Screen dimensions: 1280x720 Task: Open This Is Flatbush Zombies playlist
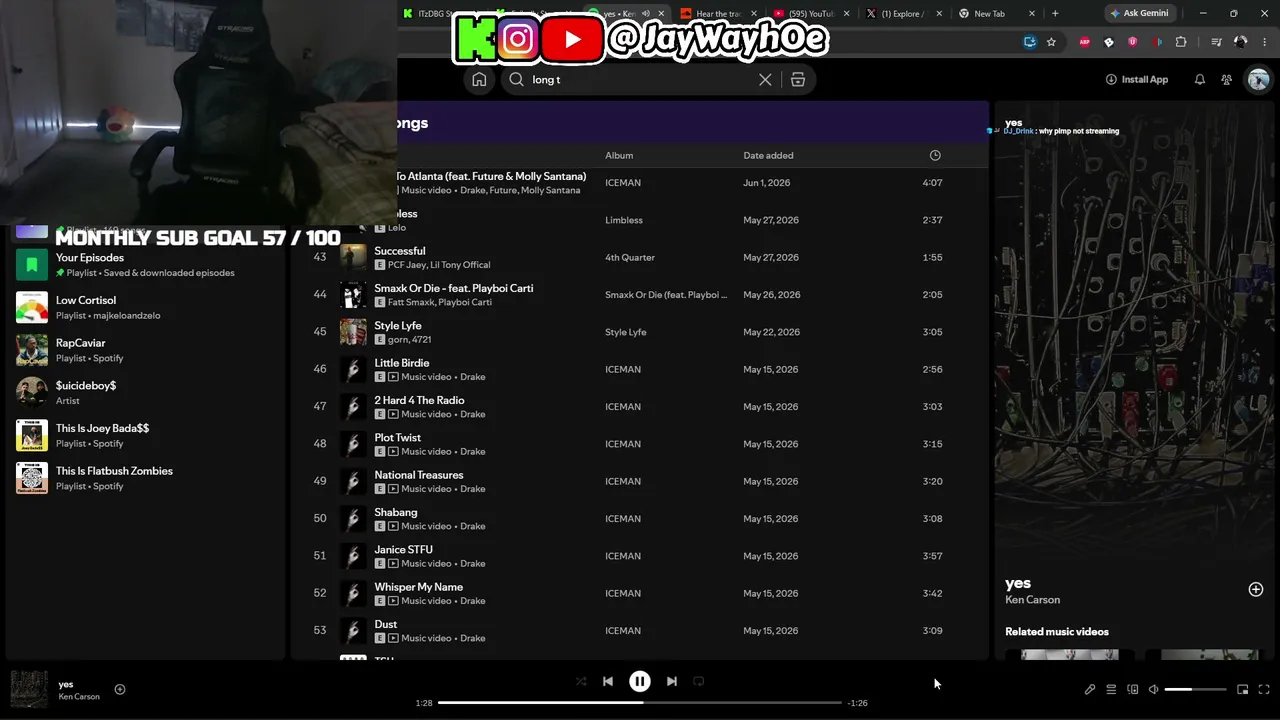145,478
